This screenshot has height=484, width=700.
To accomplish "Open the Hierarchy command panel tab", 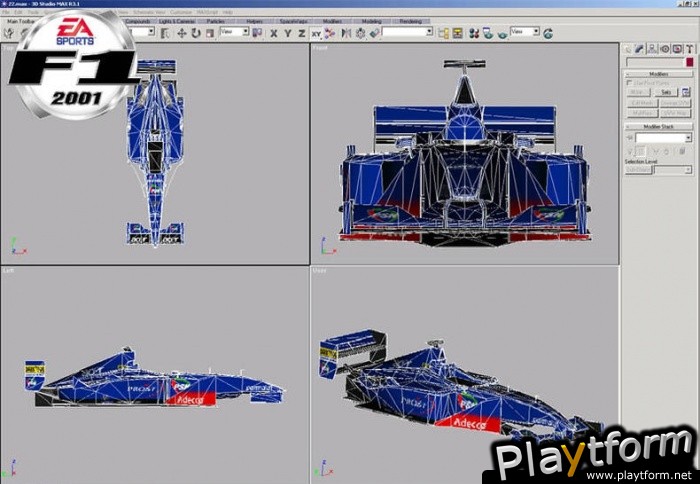I will point(652,49).
